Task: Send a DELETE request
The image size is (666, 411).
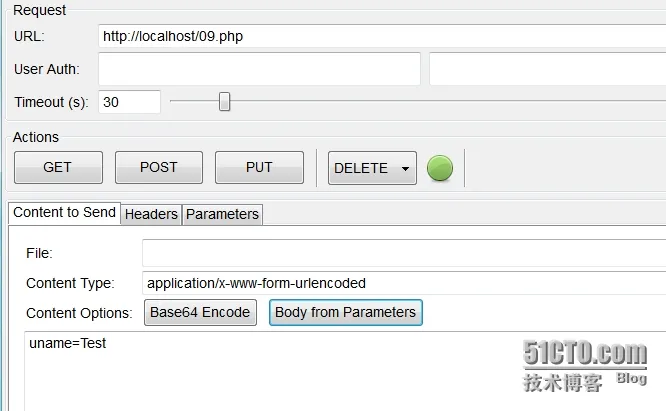Action: tap(361, 168)
